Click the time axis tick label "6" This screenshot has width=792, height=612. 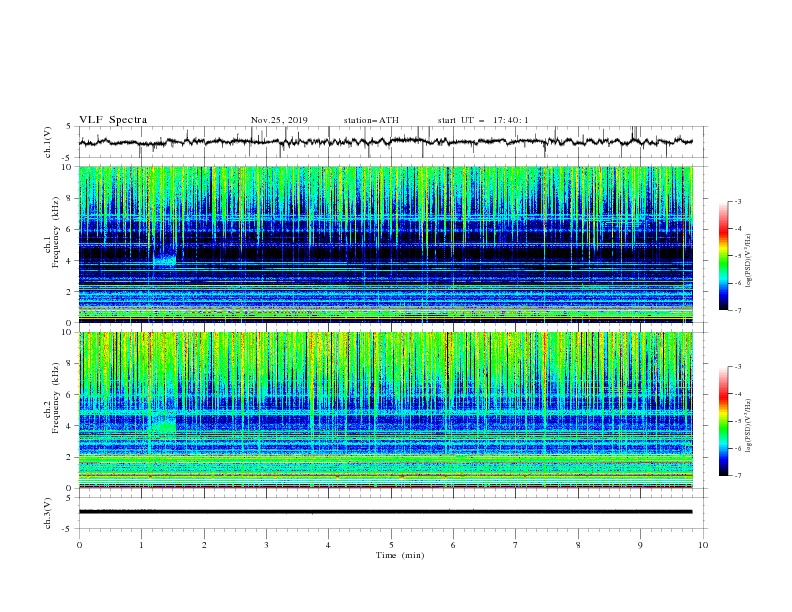click(453, 545)
